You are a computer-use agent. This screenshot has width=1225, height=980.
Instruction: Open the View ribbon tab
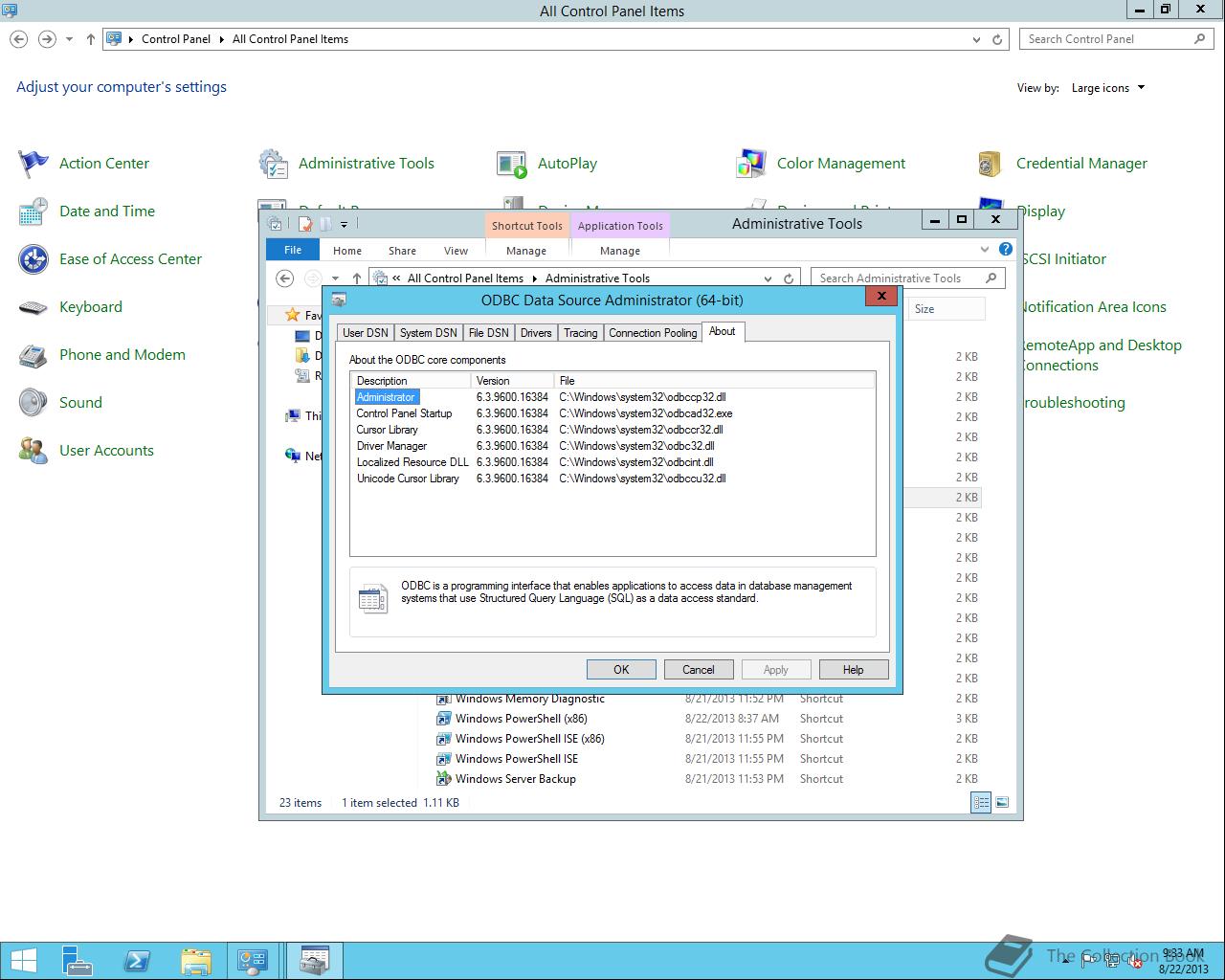click(x=456, y=251)
